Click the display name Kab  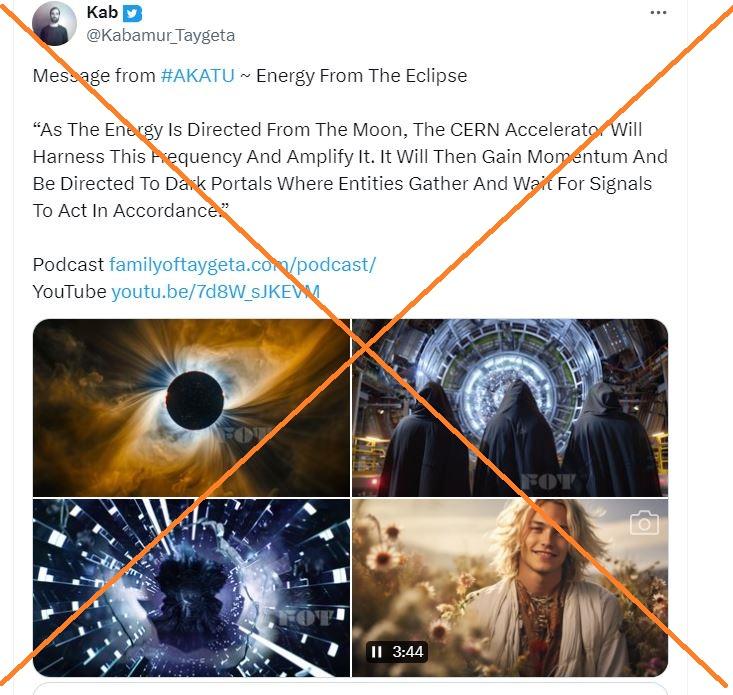[102, 13]
